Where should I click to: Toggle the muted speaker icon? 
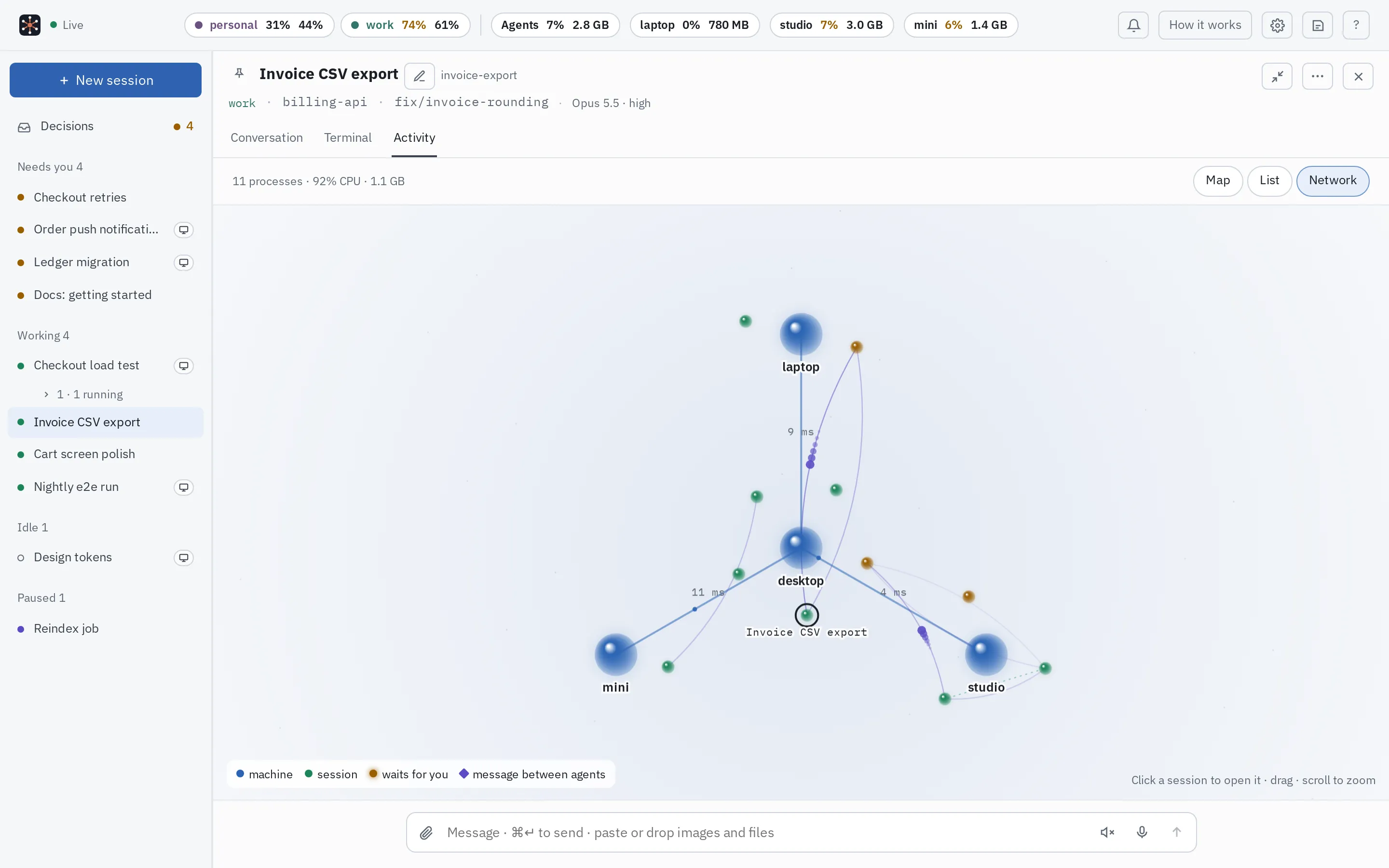point(1107,832)
